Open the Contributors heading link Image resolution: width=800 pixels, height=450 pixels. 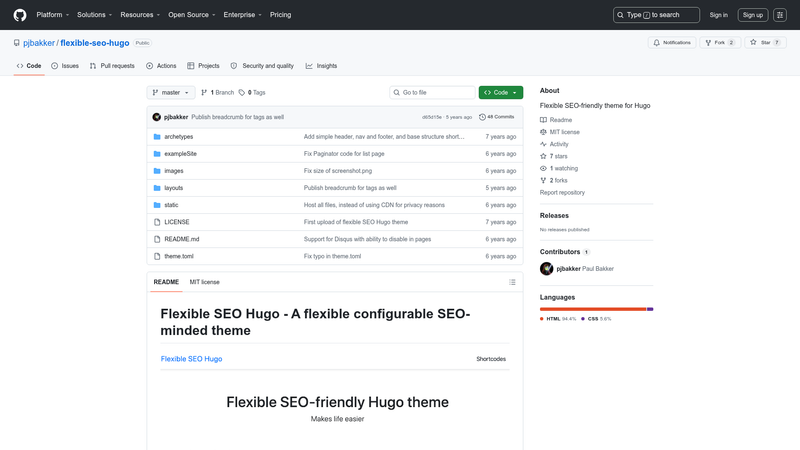(x=564, y=252)
